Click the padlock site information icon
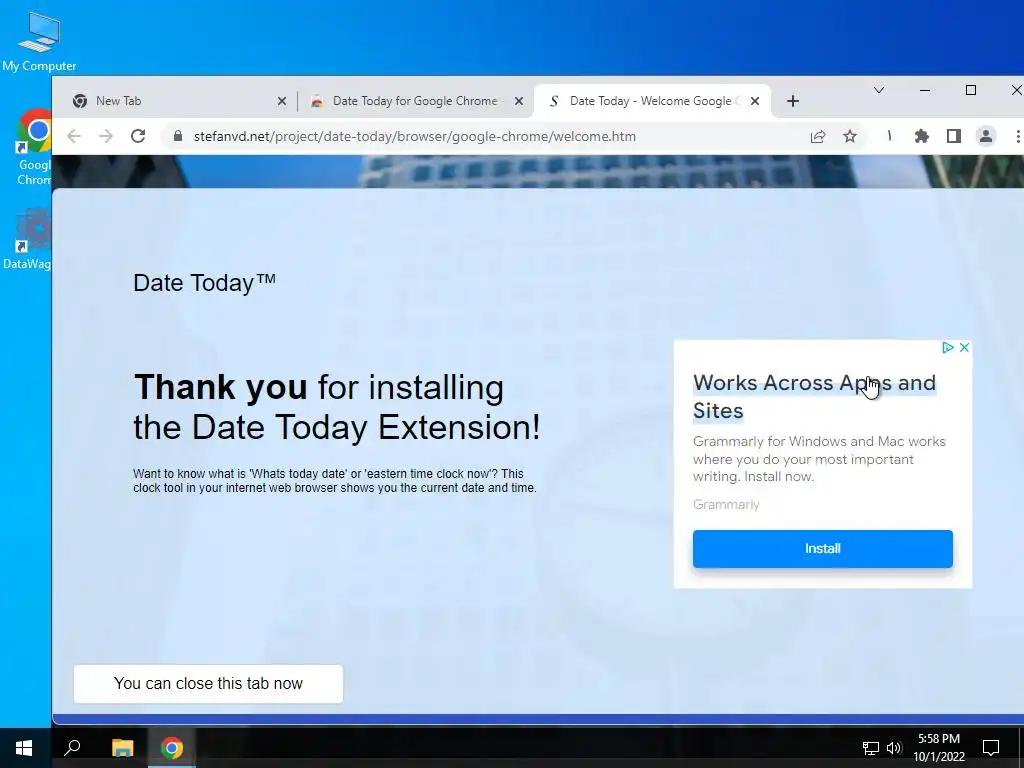This screenshot has height=768, width=1024. [177, 136]
